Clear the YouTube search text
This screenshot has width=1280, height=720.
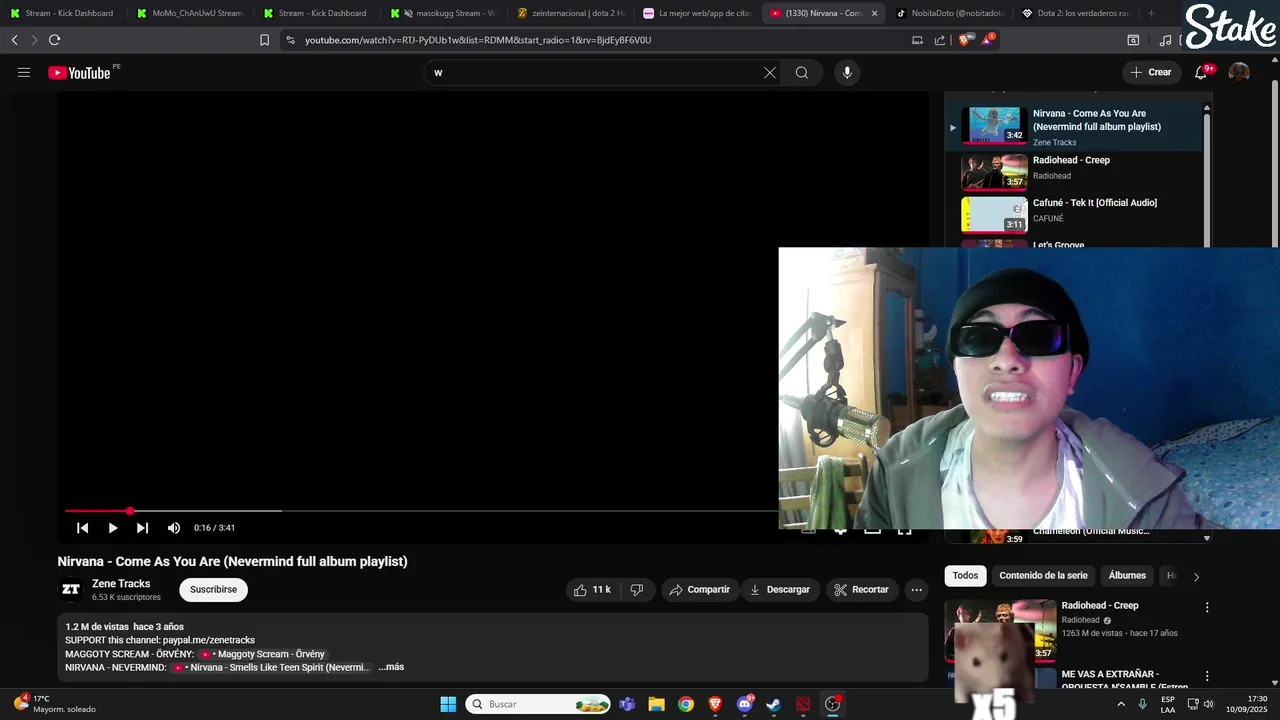coord(770,72)
